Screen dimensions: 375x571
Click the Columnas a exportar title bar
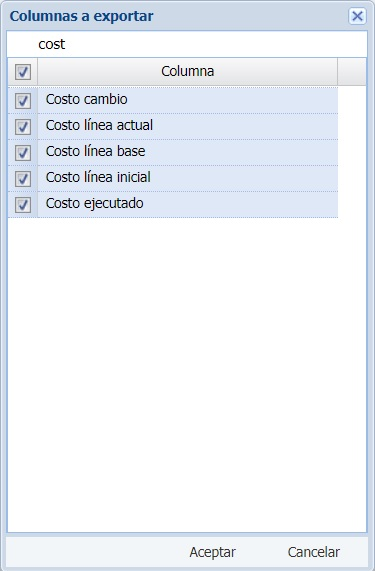tap(175, 16)
